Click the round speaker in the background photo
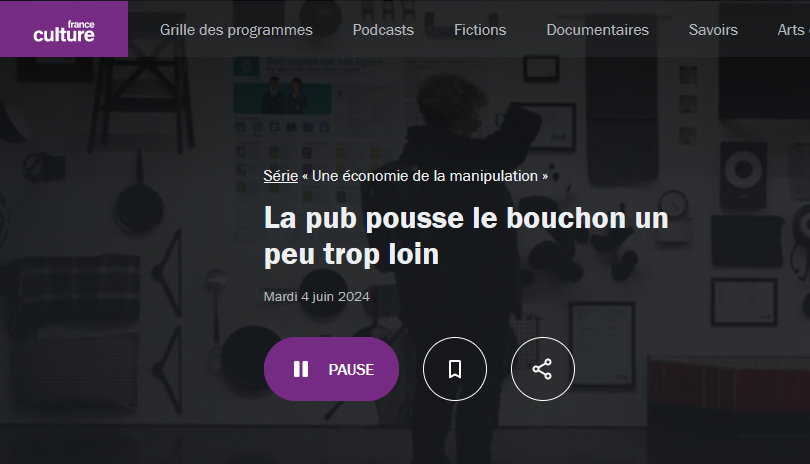 click(x=743, y=171)
